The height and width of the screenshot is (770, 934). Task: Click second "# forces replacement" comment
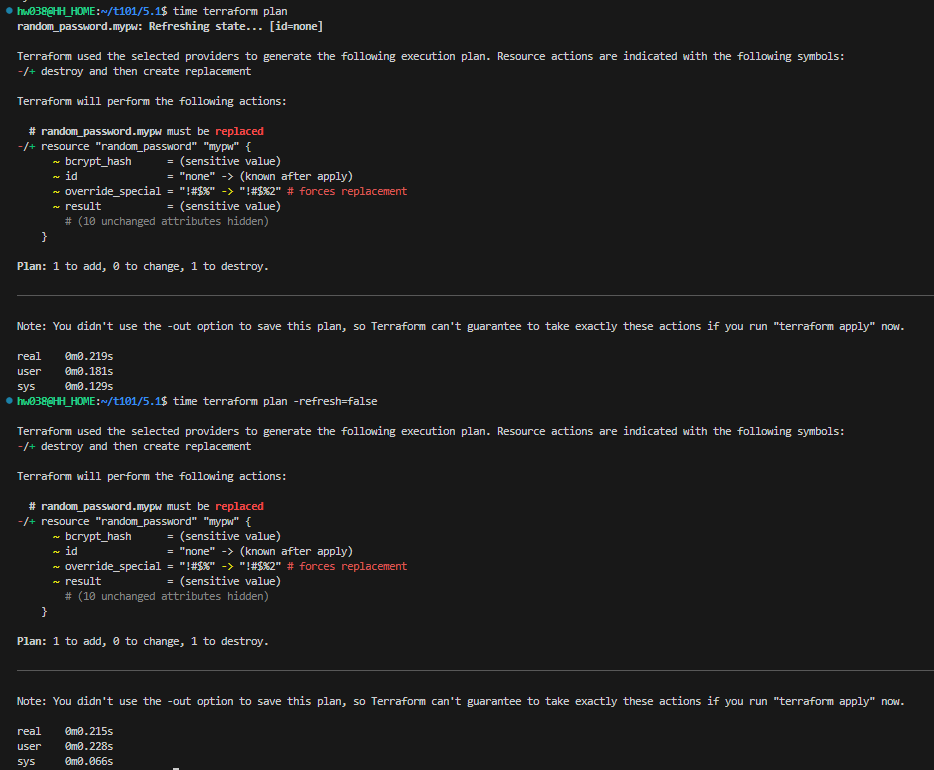coord(347,566)
